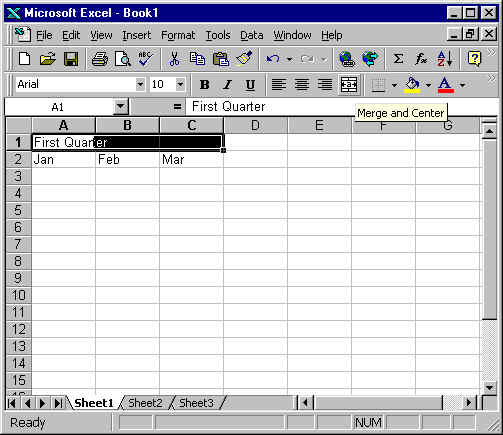Select row 5 header
The image size is (503, 435).
18,210
